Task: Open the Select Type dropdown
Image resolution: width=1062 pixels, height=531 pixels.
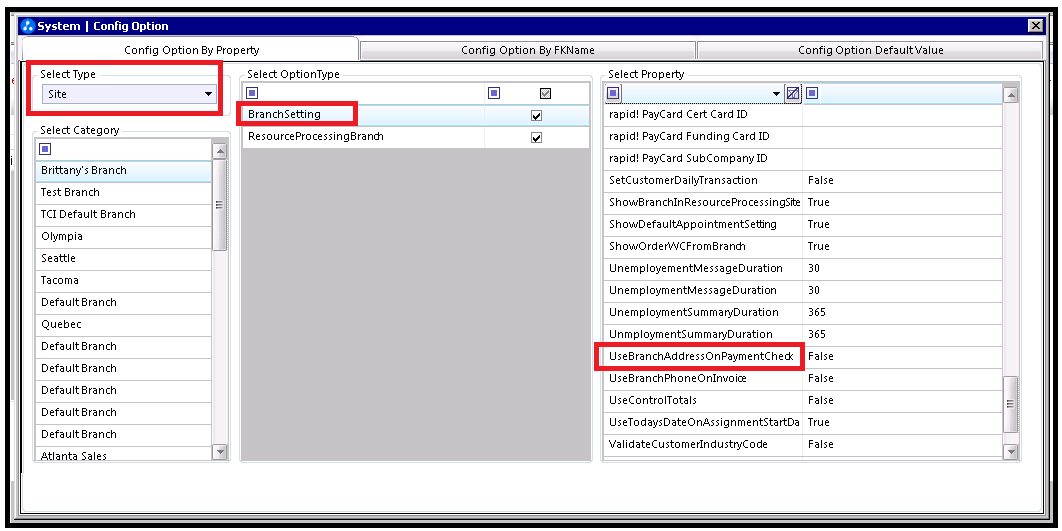Action: 208,94
